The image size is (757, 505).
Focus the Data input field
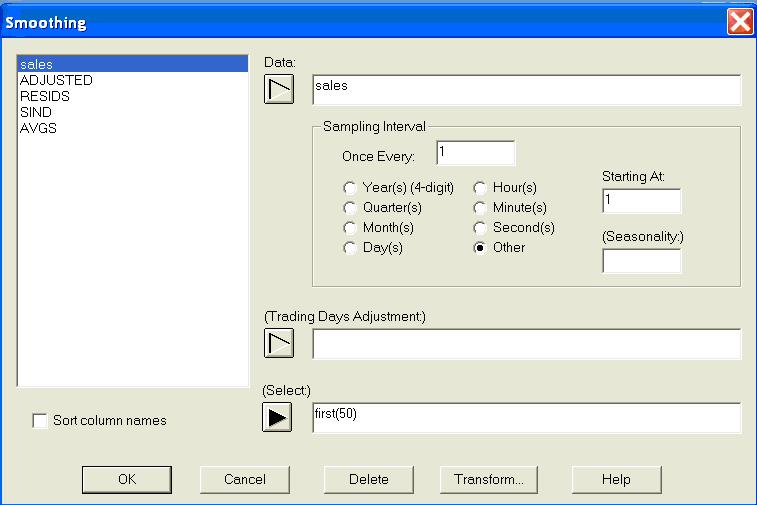click(527, 90)
